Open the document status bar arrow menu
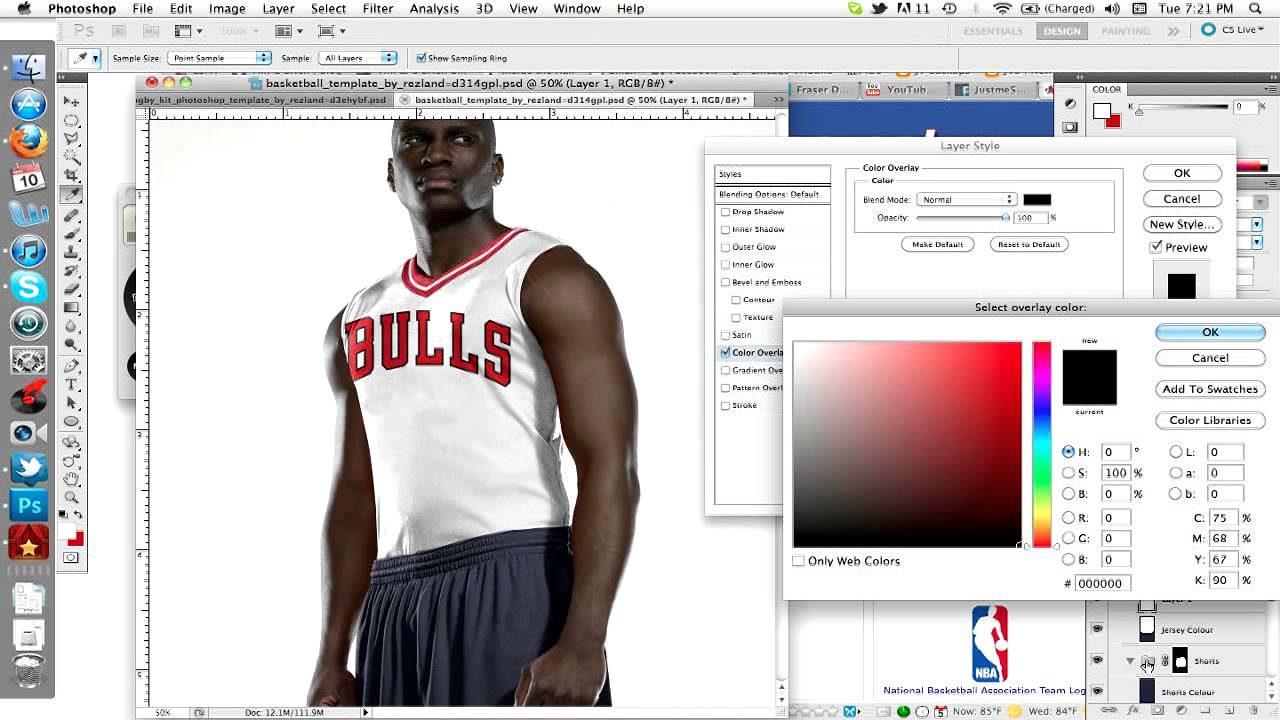The image size is (1280, 720). 365,712
